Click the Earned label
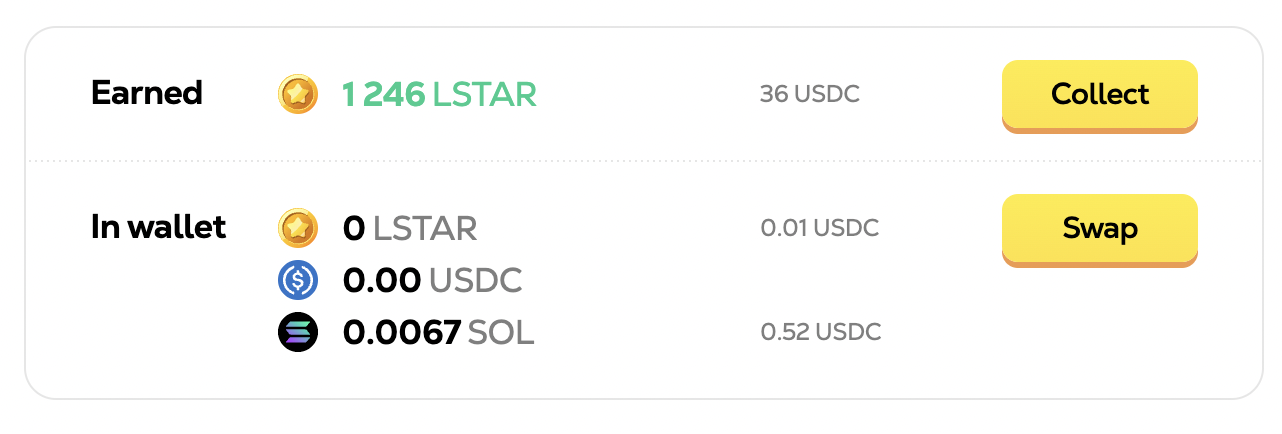1282x434 pixels. tap(147, 94)
